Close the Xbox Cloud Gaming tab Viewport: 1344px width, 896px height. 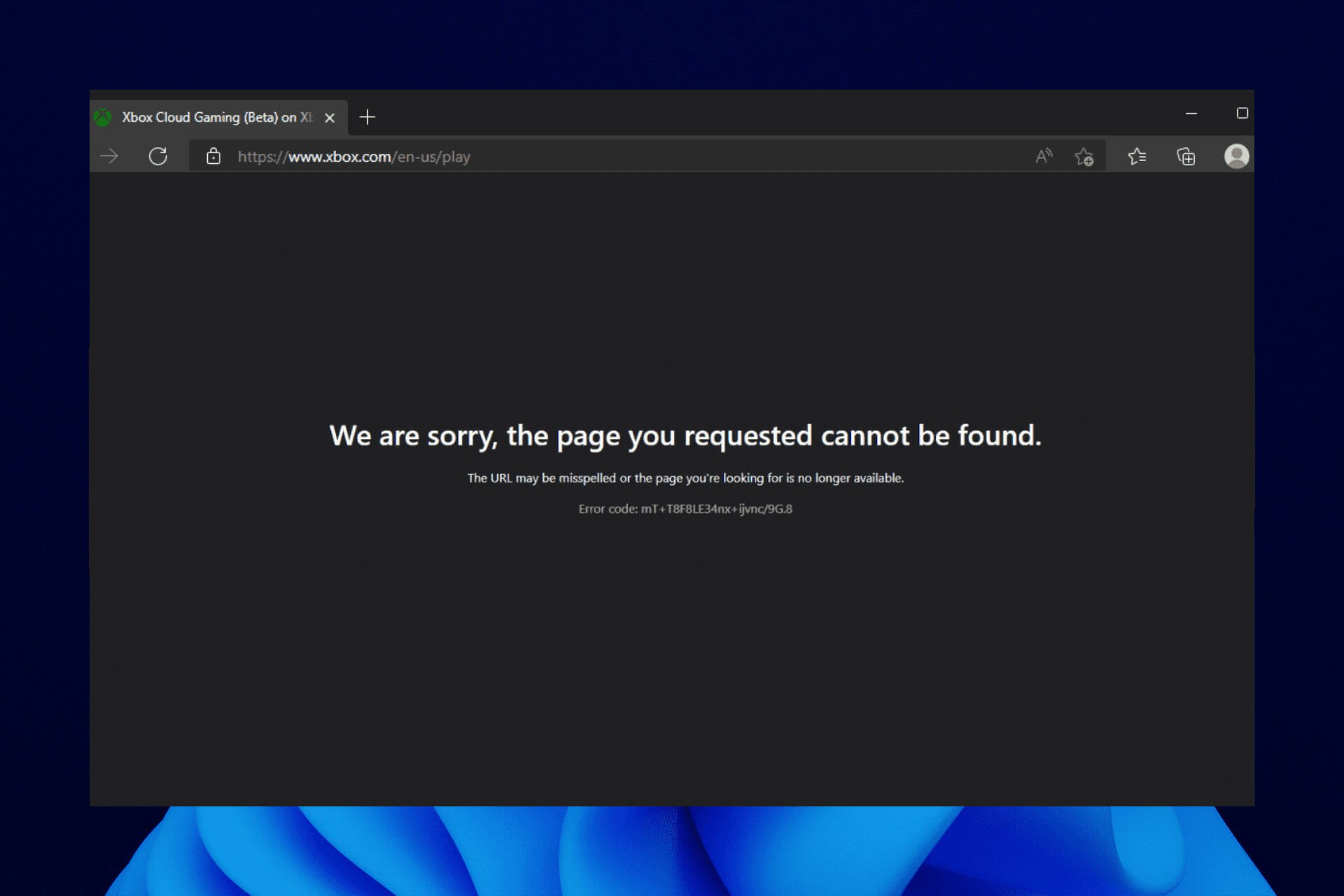(330, 118)
